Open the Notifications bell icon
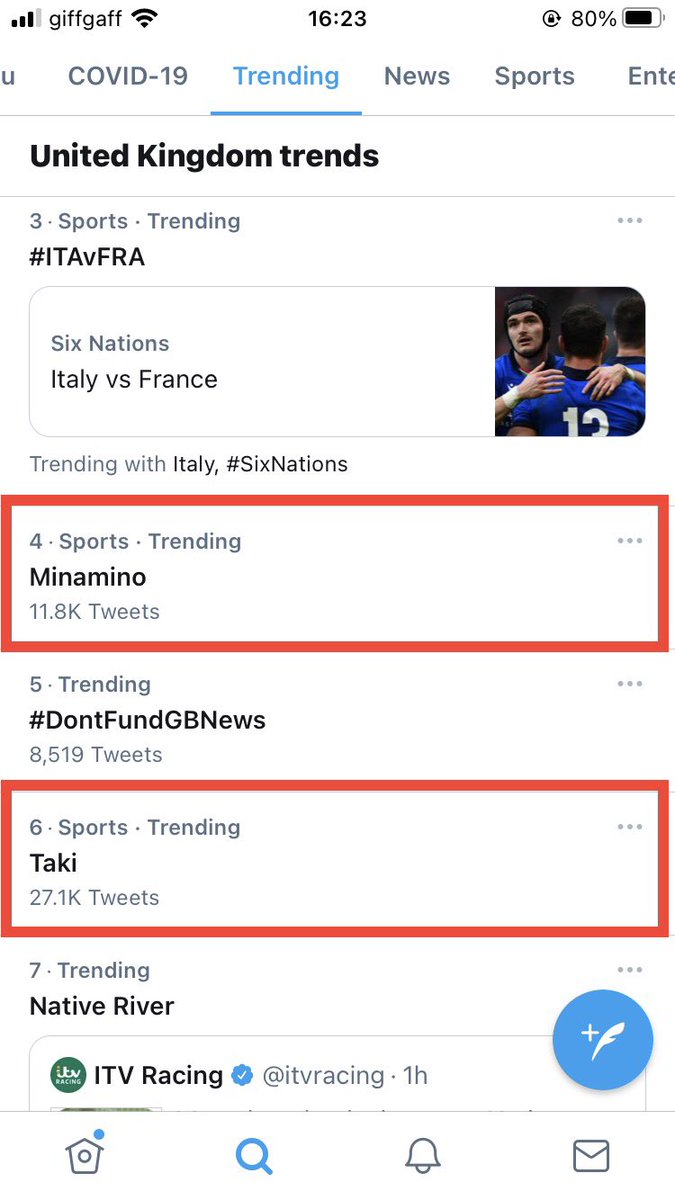Viewport: 675px width, 1200px height. tap(422, 1155)
